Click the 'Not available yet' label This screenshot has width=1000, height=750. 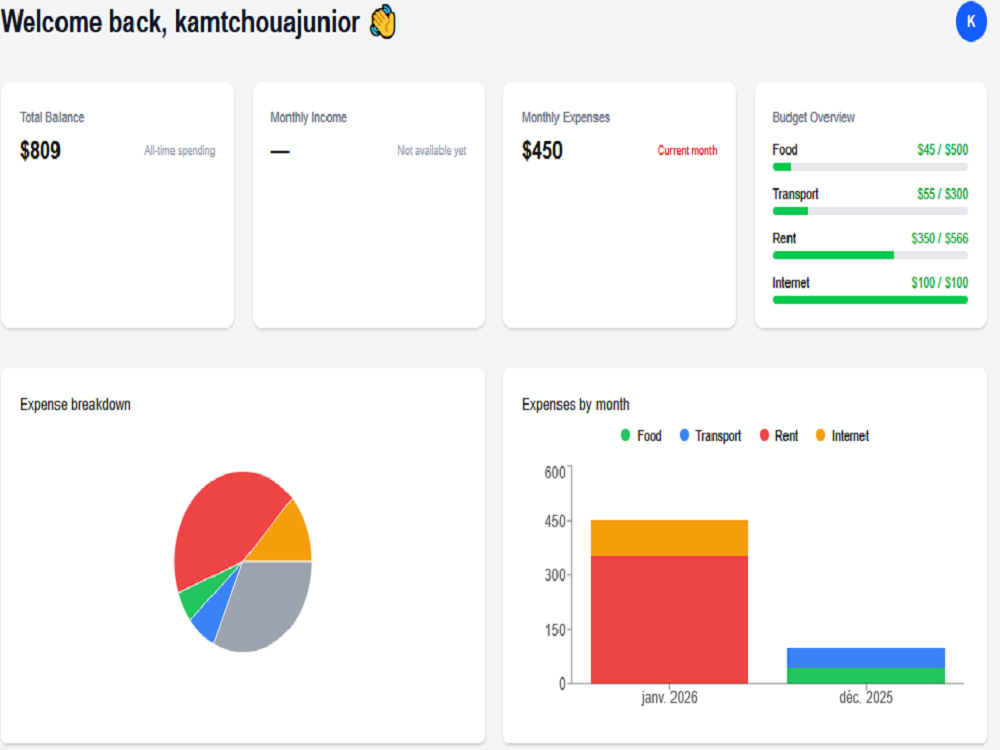[x=432, y=151]
